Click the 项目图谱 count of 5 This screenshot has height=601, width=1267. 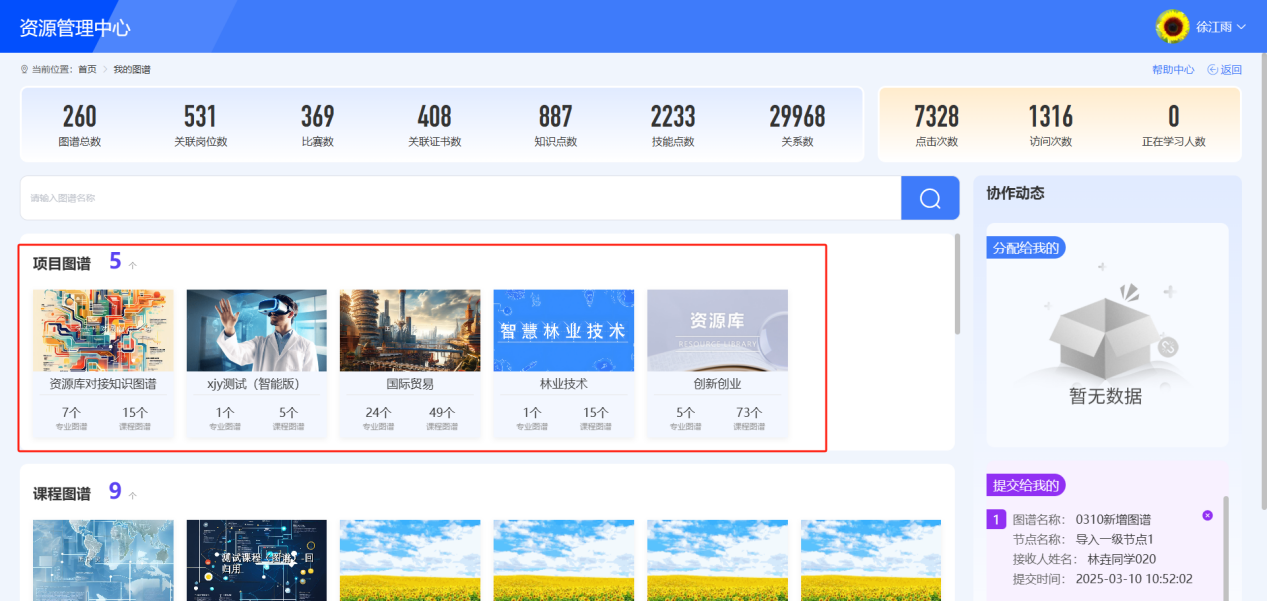click(x=115, y=262)
